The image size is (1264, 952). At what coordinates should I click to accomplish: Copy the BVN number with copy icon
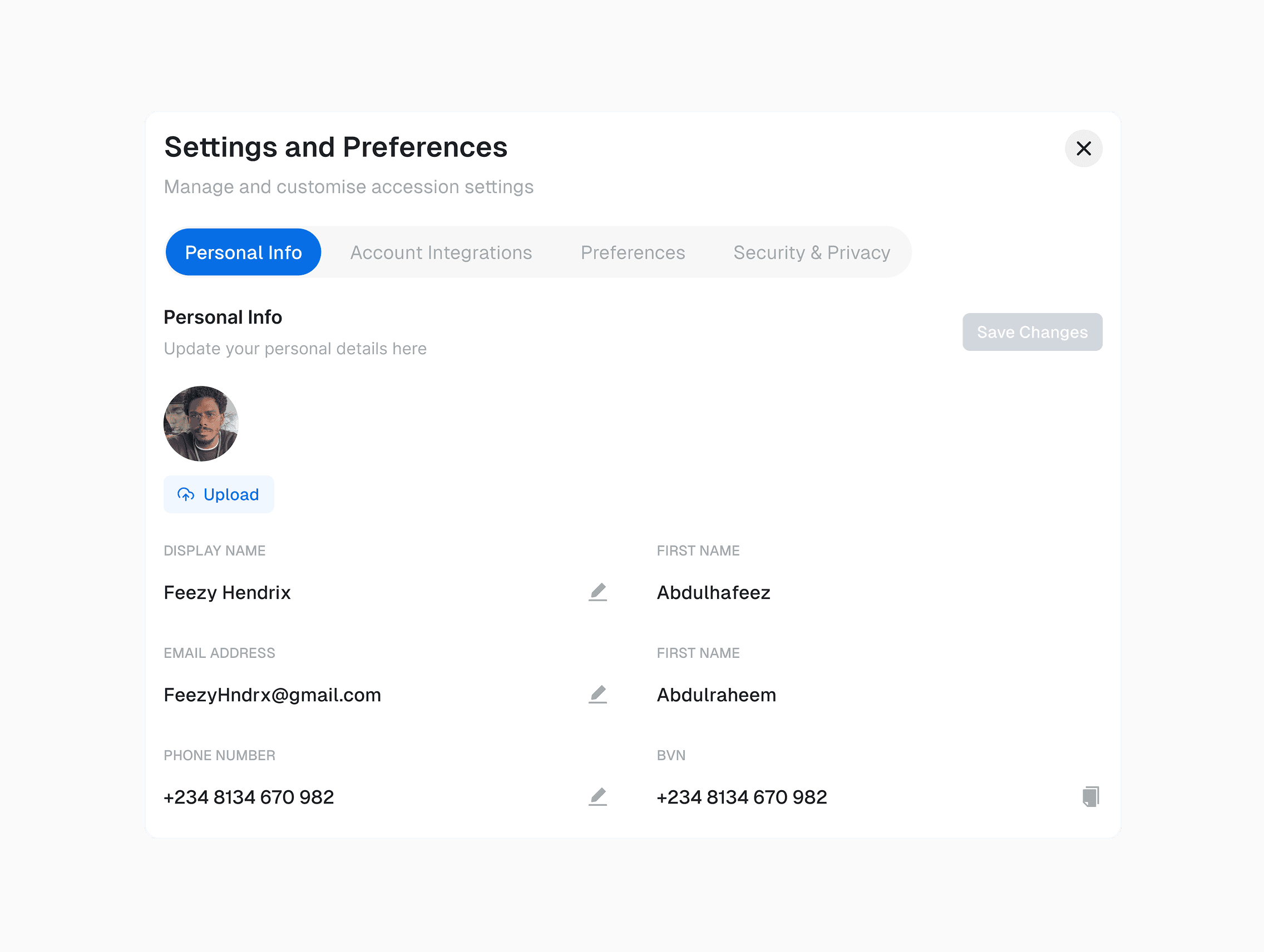click(1090, 796)
